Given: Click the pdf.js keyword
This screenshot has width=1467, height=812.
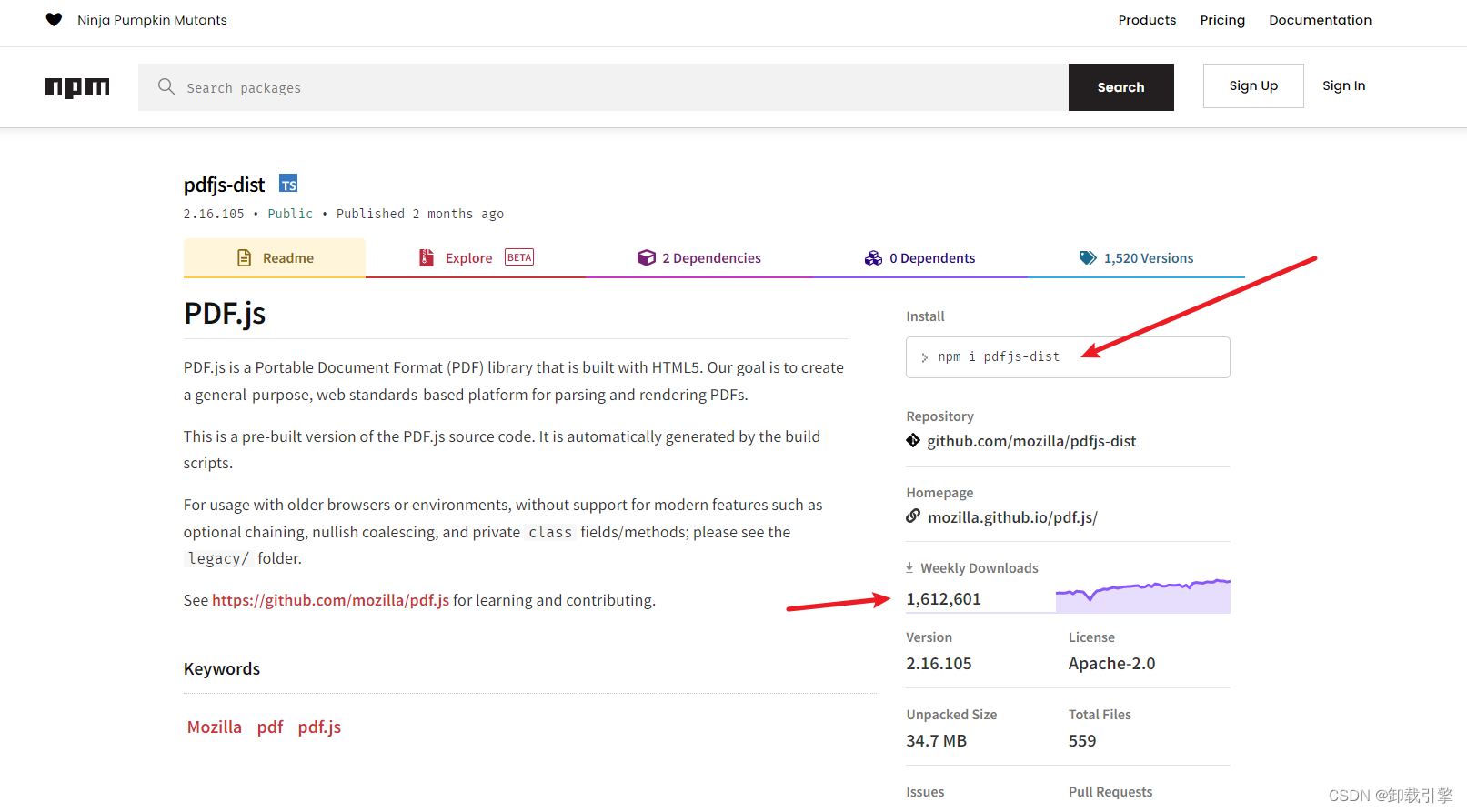Looking at the screenshot, I should click(x=319, y=727).
